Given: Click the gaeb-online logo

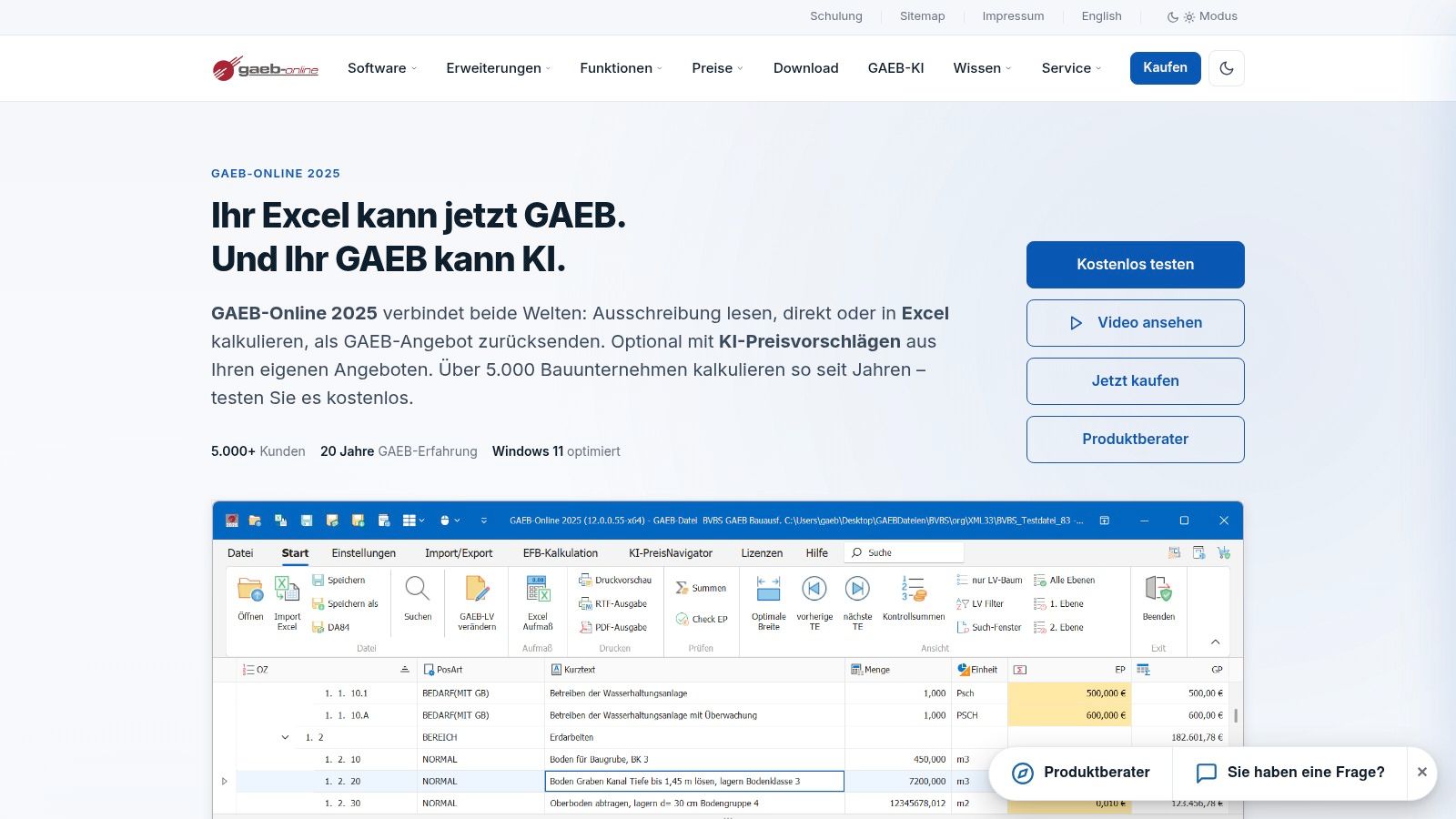Looking at the screenshot, I should point(265,68).
